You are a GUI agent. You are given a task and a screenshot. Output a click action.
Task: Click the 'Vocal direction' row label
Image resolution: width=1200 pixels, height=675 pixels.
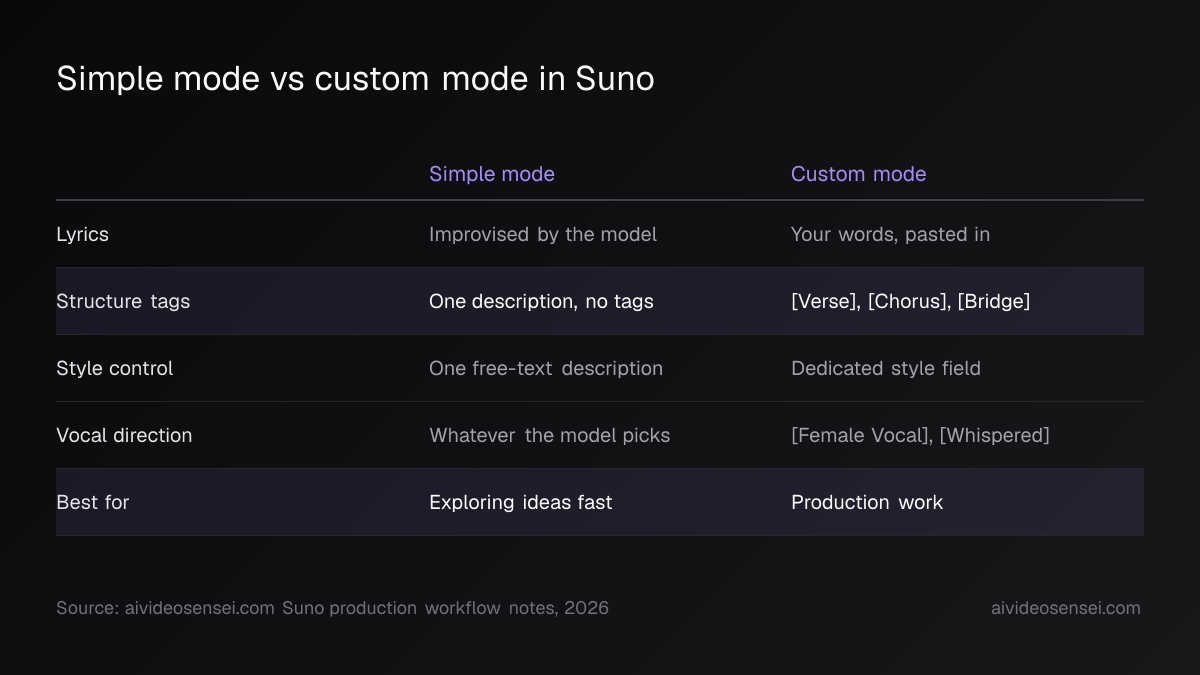click(124, 435)
